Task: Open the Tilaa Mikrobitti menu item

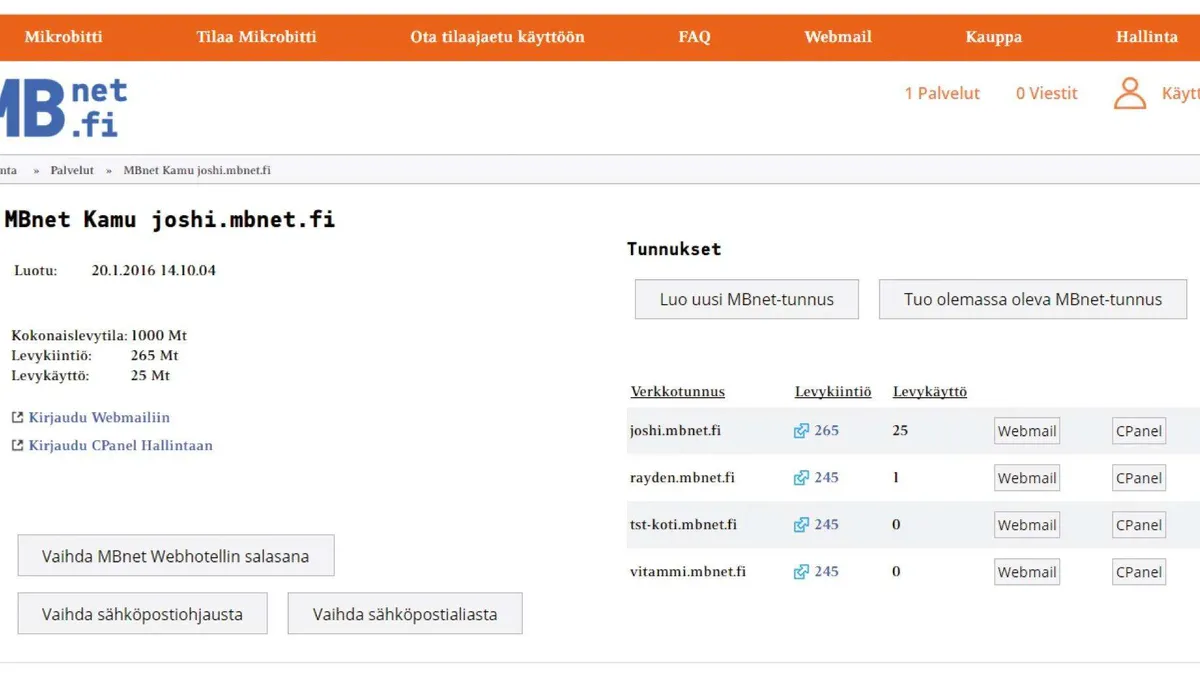Action: 256,37
